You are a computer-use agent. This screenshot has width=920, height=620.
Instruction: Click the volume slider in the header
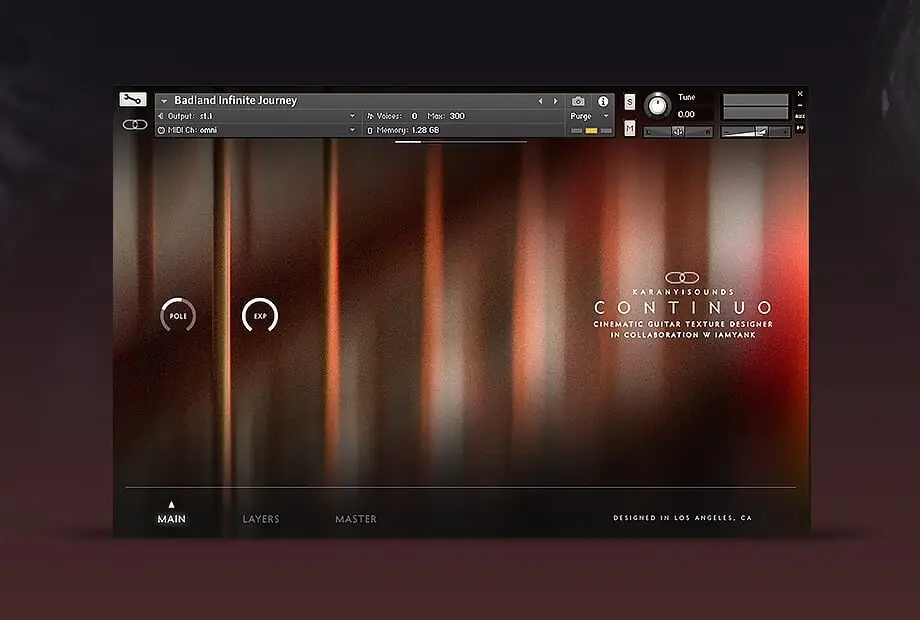tap(755, 132)
